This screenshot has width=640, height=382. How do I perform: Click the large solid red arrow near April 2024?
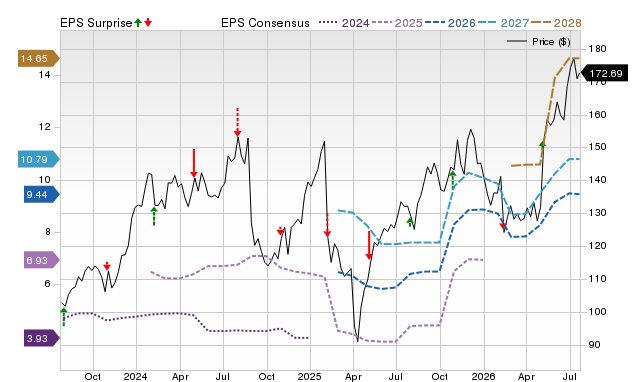point(194,163)
